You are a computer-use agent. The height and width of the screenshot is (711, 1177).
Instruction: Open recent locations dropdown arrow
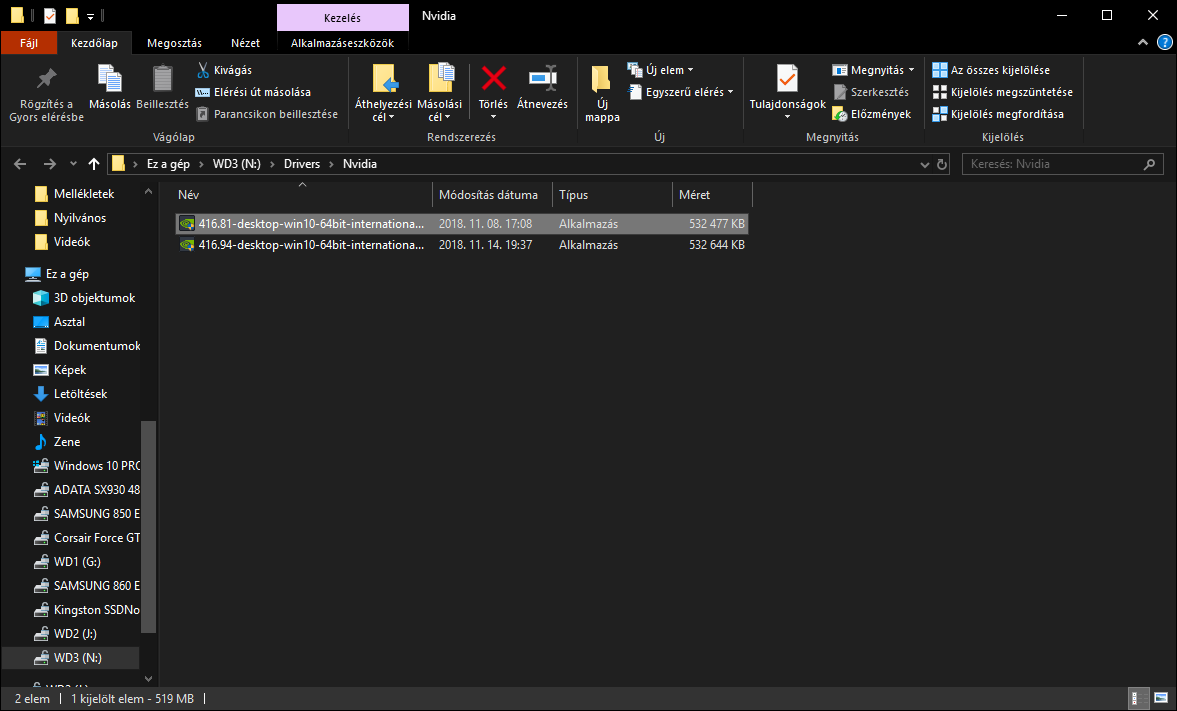pos(73,164)
